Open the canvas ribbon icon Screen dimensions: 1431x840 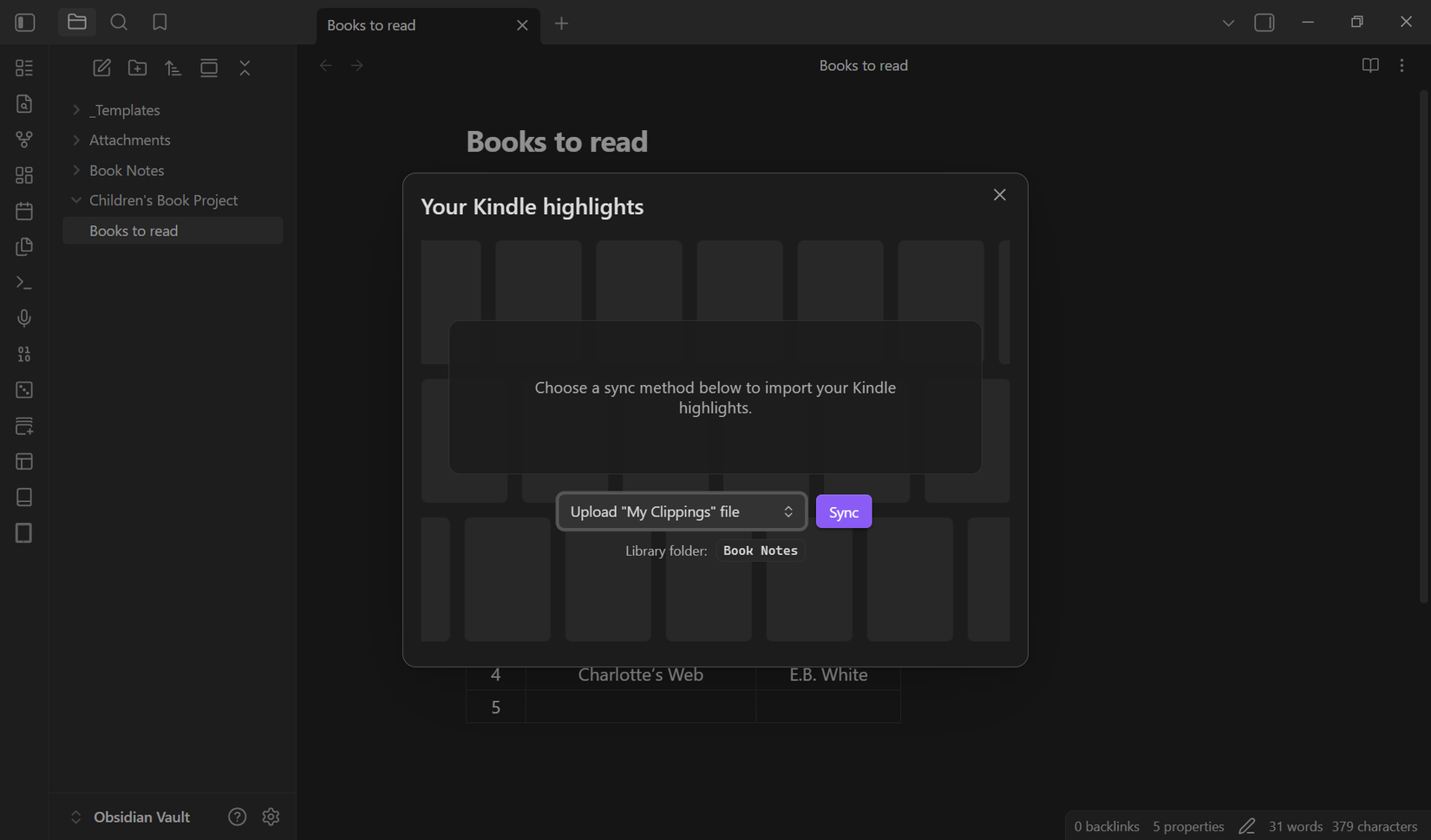[x=24, y=175]
